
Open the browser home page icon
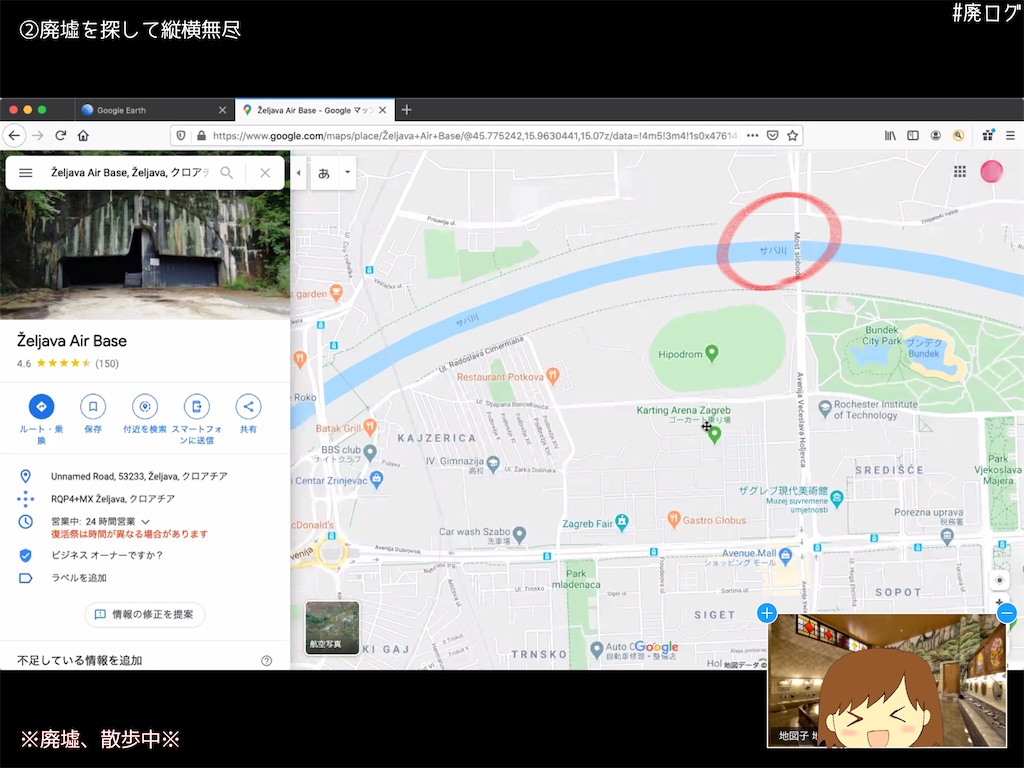tap(83, 136)
